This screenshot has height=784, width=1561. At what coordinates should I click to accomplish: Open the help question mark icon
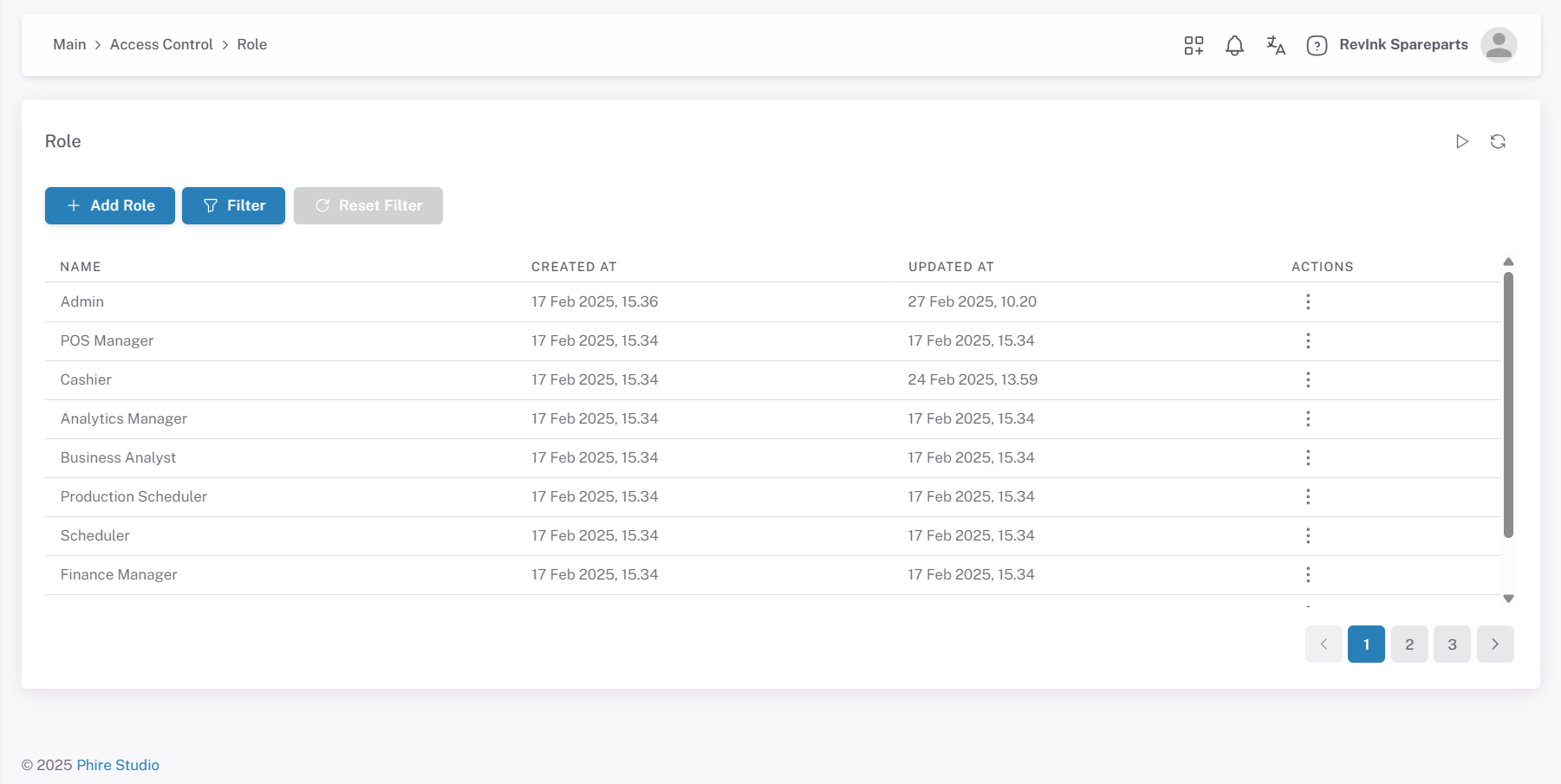pyautogui.click(x=1317, y=45)
